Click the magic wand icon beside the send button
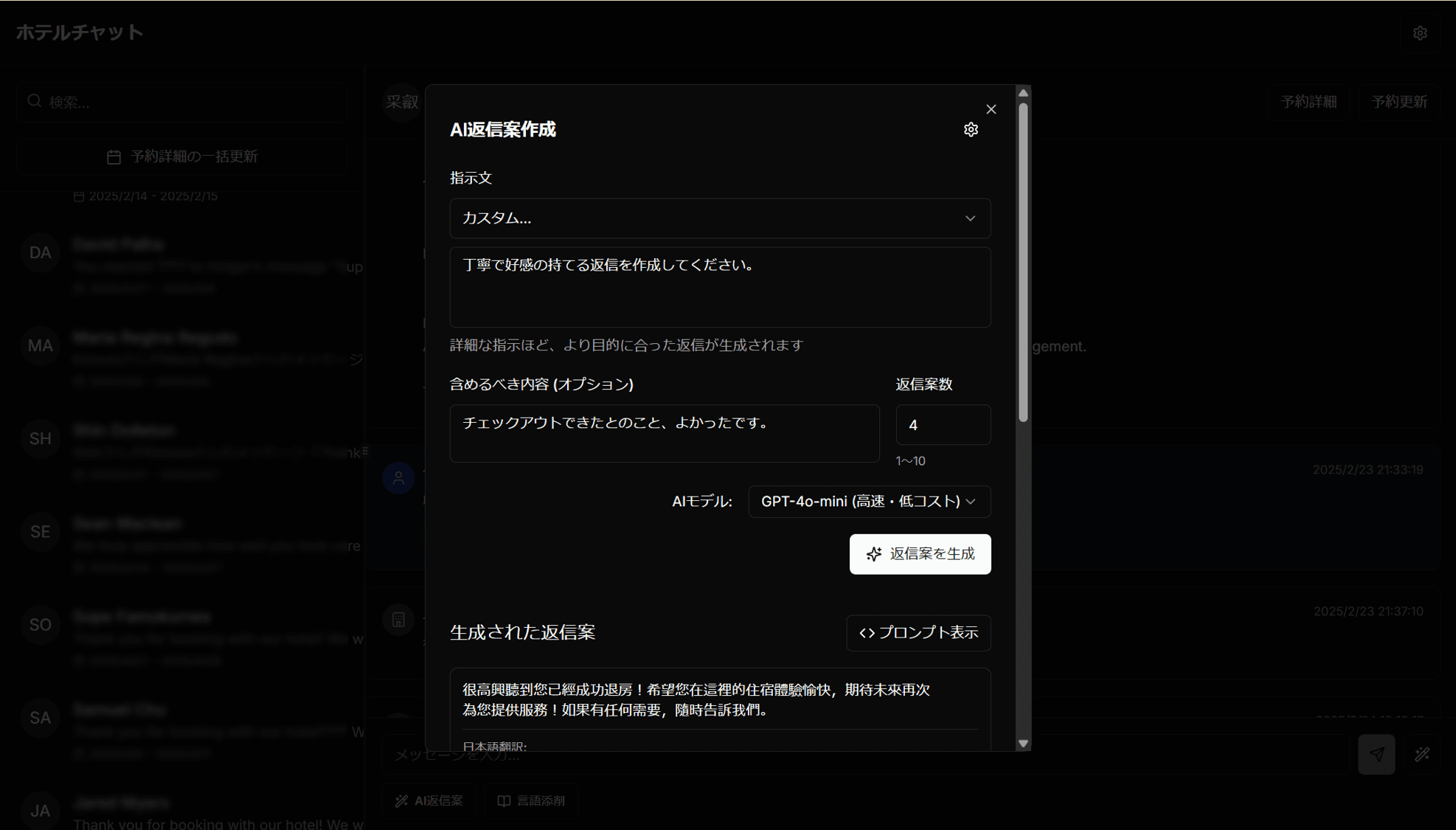 coord(1421,754)
